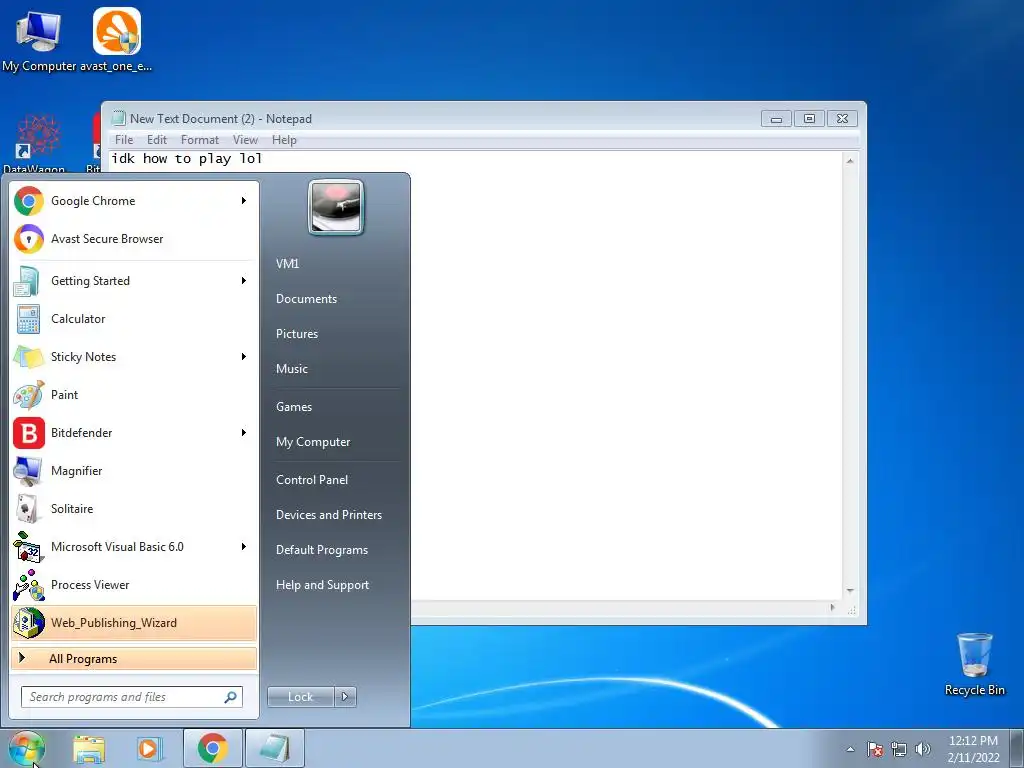Open Getting Started in Start menu
This screenshot has height=768, width=1024.
(134, 281)
